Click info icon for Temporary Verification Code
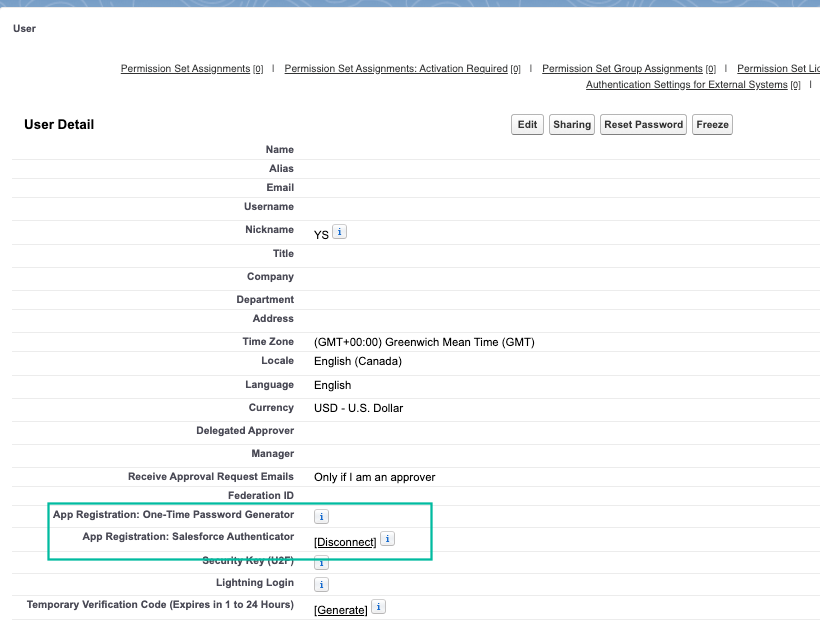The width and height of the screenshot is (820, 634). tap(378, 607)
